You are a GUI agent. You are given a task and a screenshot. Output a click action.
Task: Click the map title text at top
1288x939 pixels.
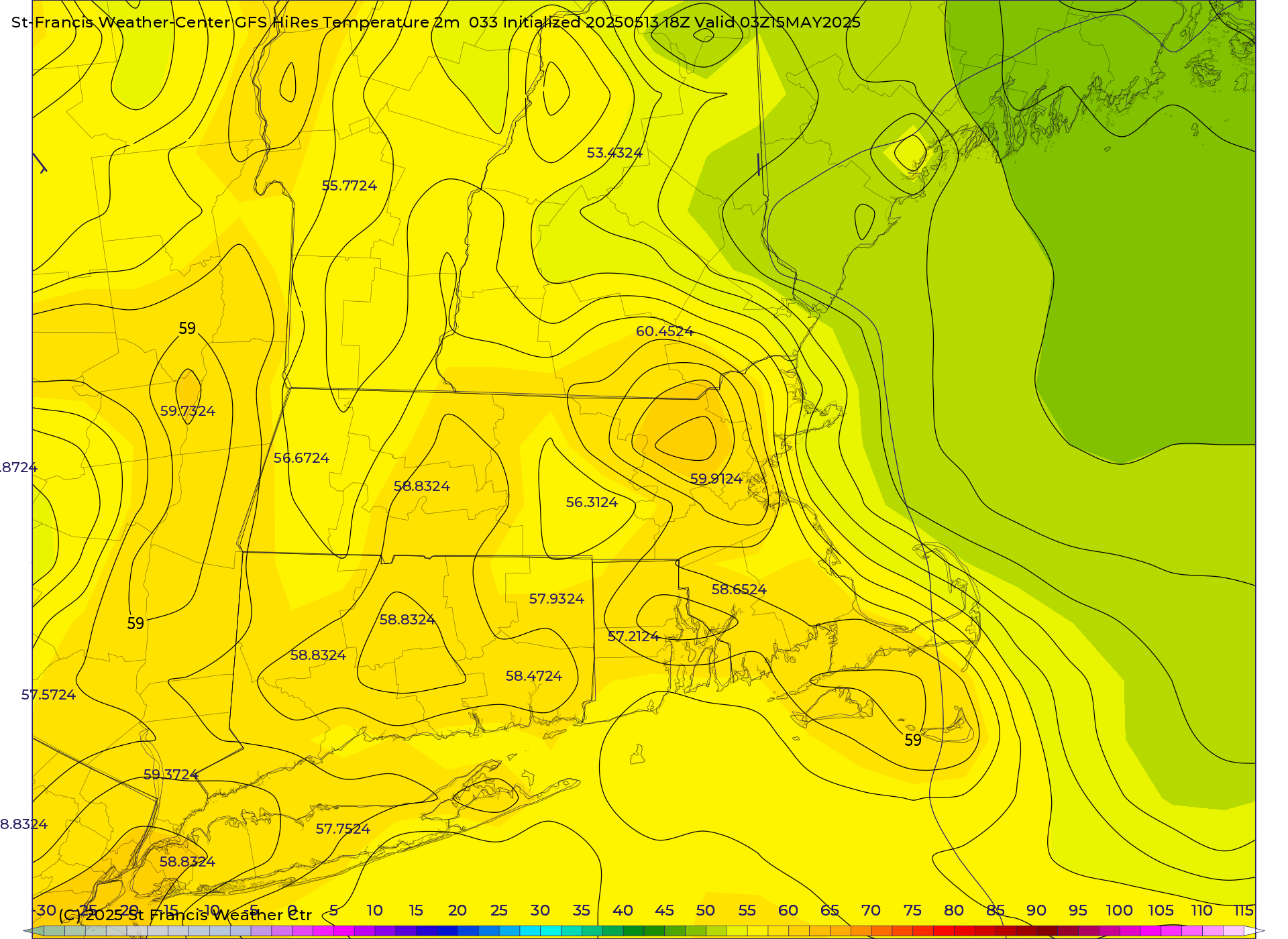(436, 22)
